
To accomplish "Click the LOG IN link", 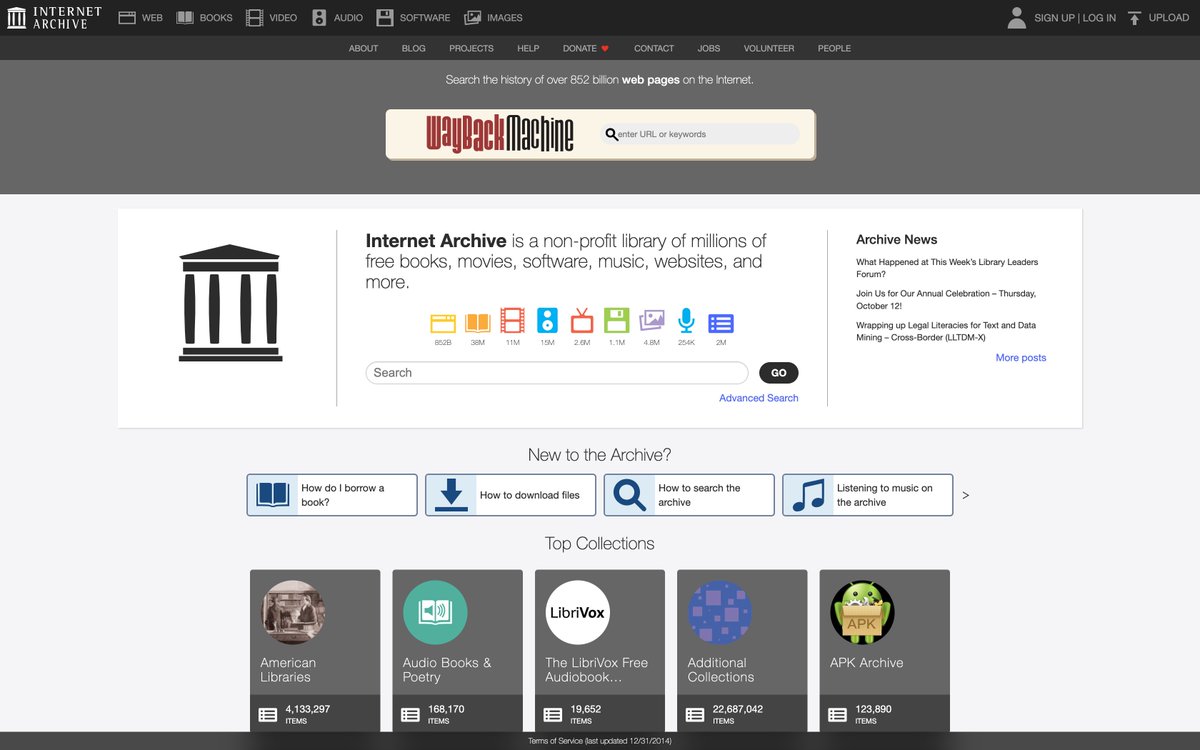I will (1099, 18).
